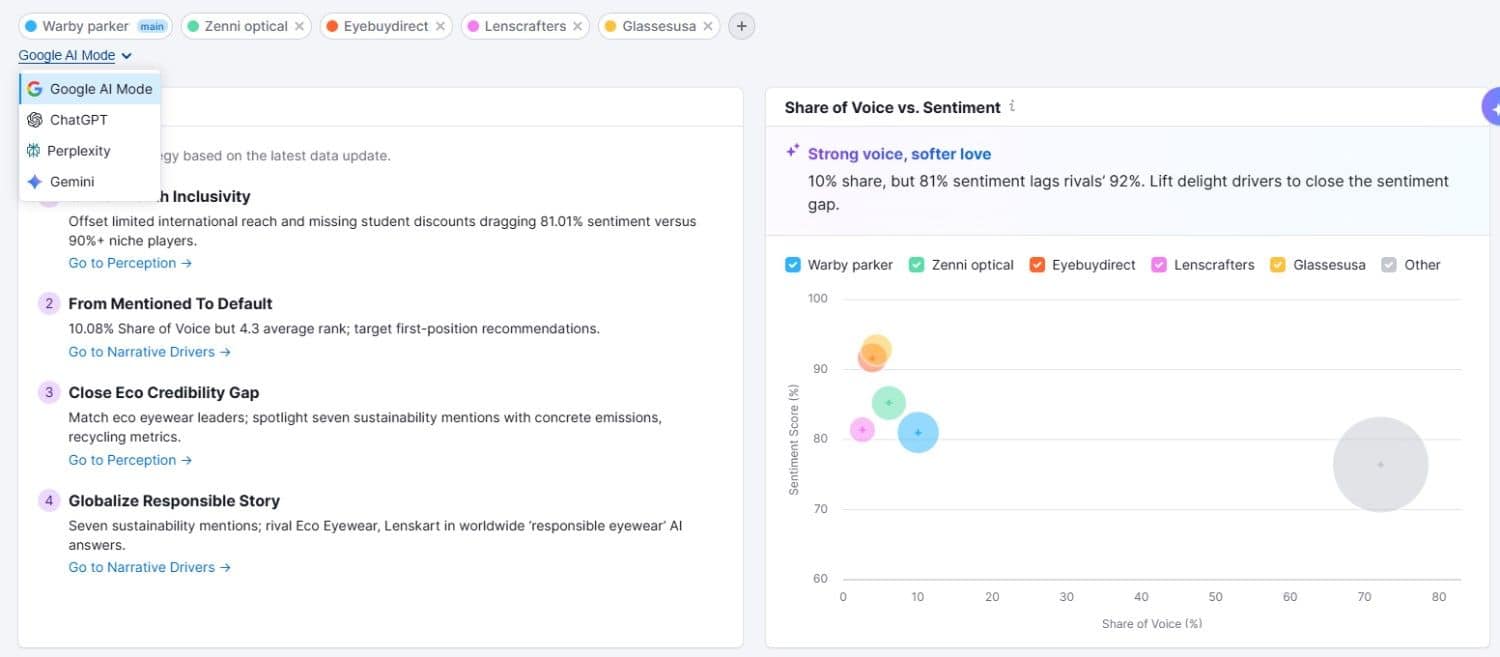Click the Strong voice, softer love headline
The image size is (1500, 657).
tap(900, 154)
